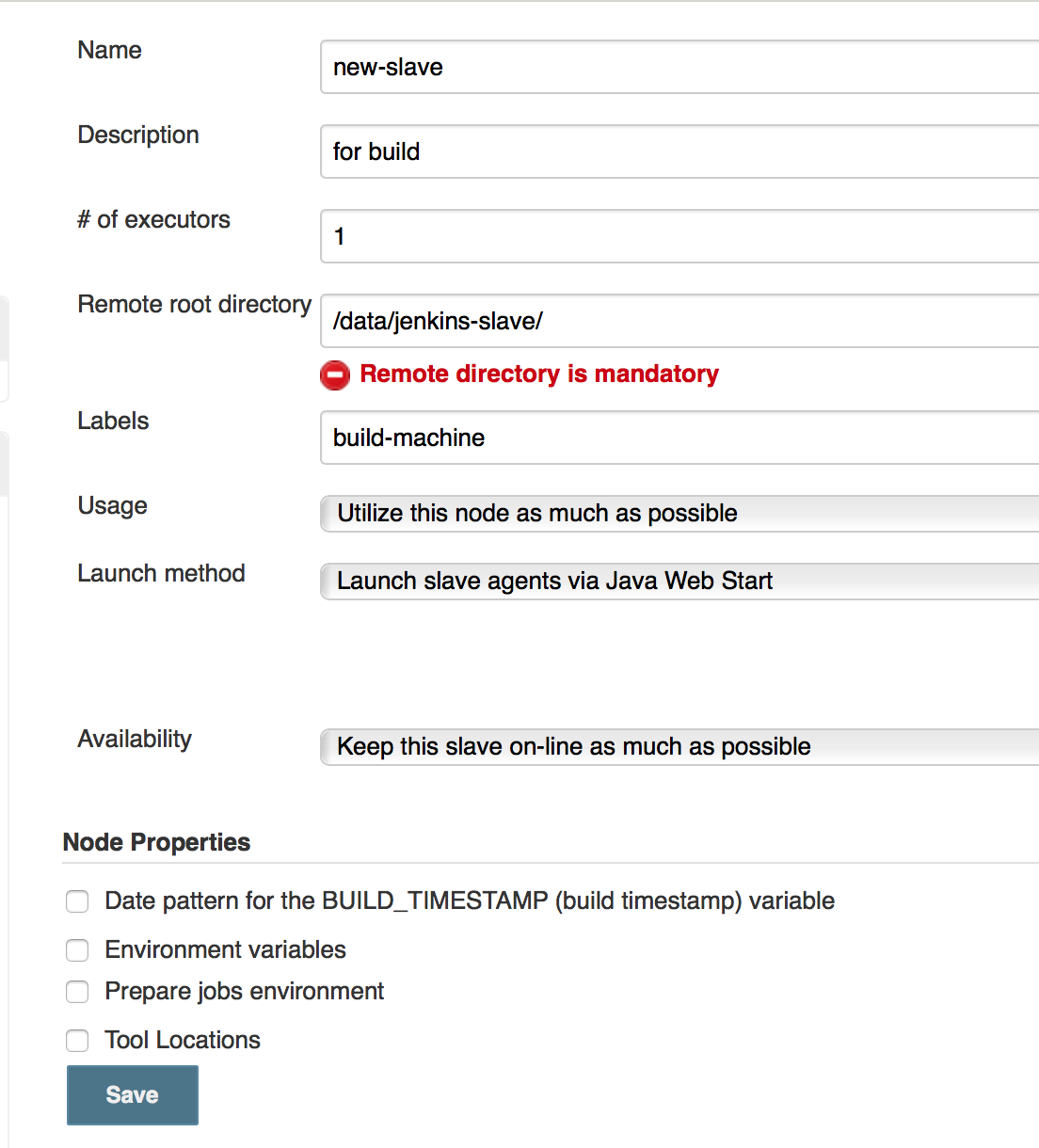
Task: Focus the Name field containing new-slave
Action: click(x=679, y=67)
